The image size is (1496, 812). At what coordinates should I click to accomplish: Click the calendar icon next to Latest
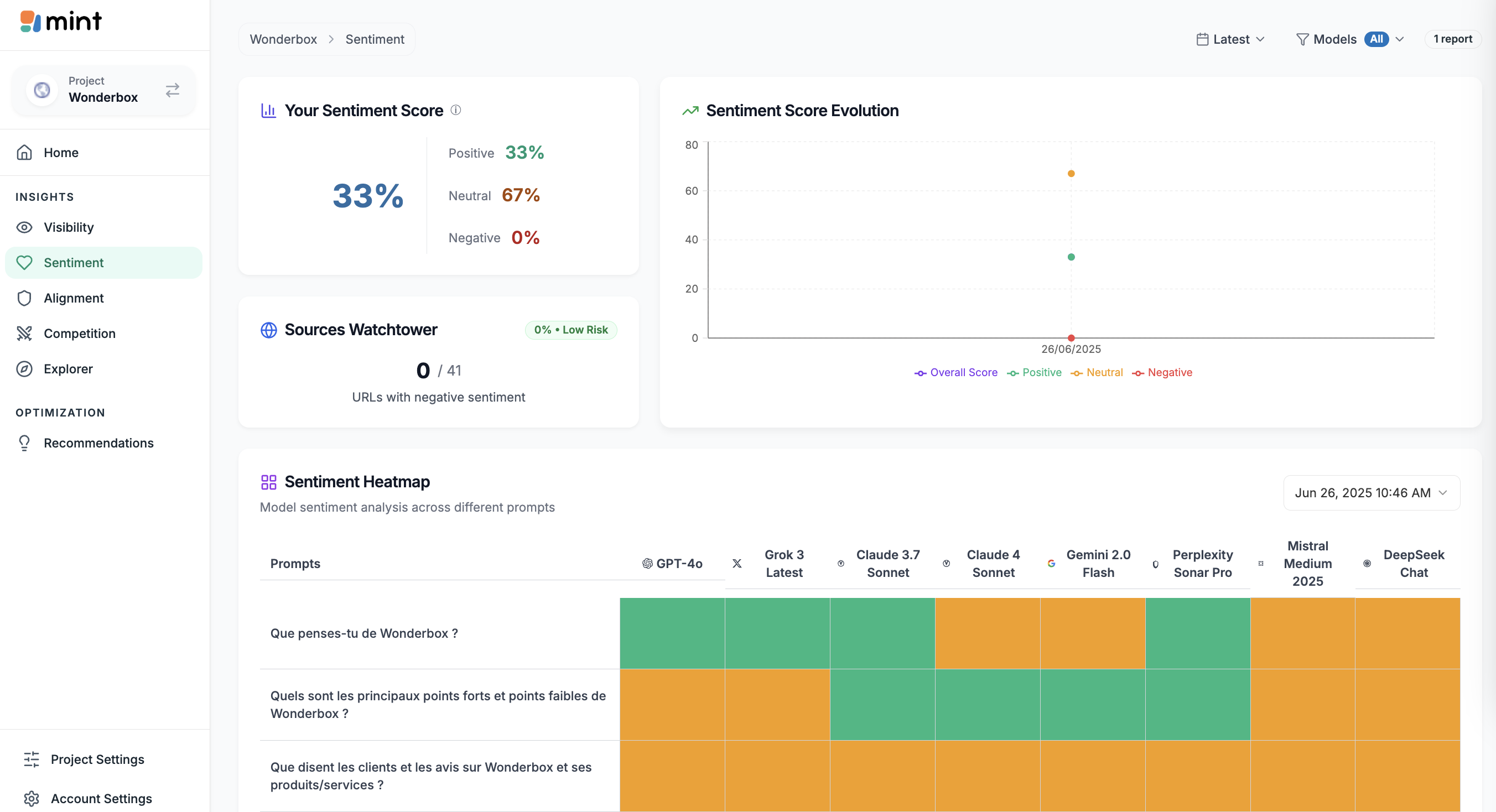(x=1202, y=39)
